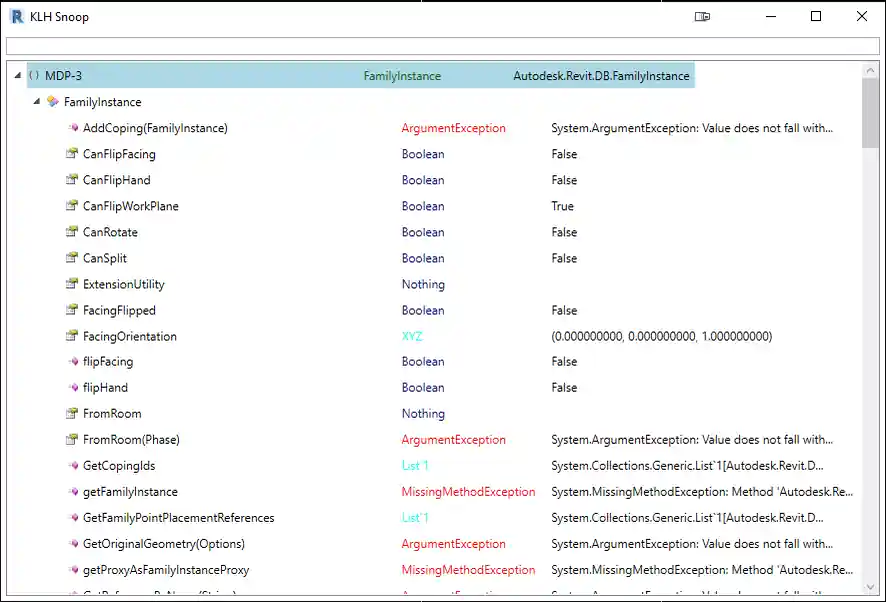Open the List`1 value for GetCopingIds
Viewport: 886px width, 602px height.
(x=415, y=466)
